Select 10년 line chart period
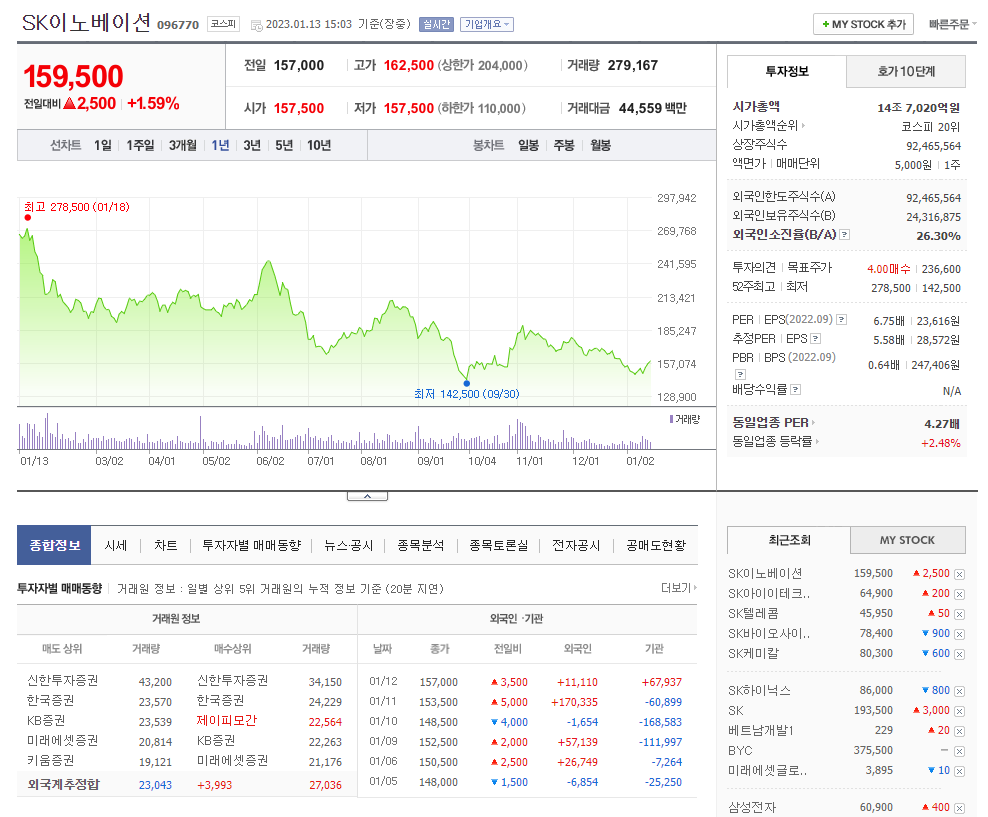The image size is (988, 817). pos(319,146)
